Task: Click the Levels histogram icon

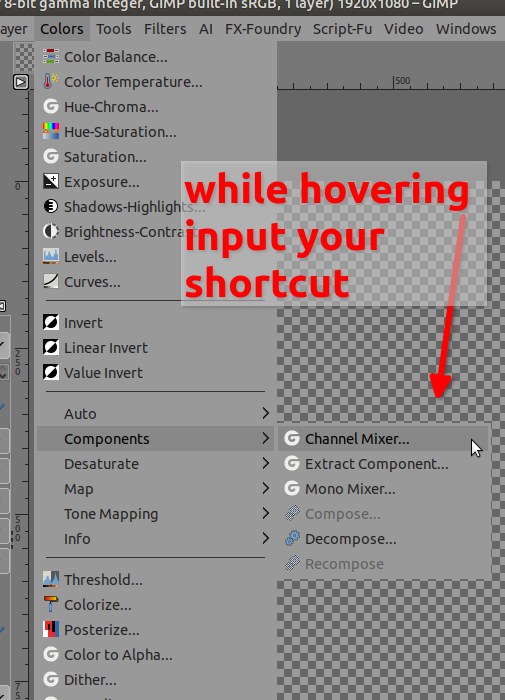Action: 51,257
